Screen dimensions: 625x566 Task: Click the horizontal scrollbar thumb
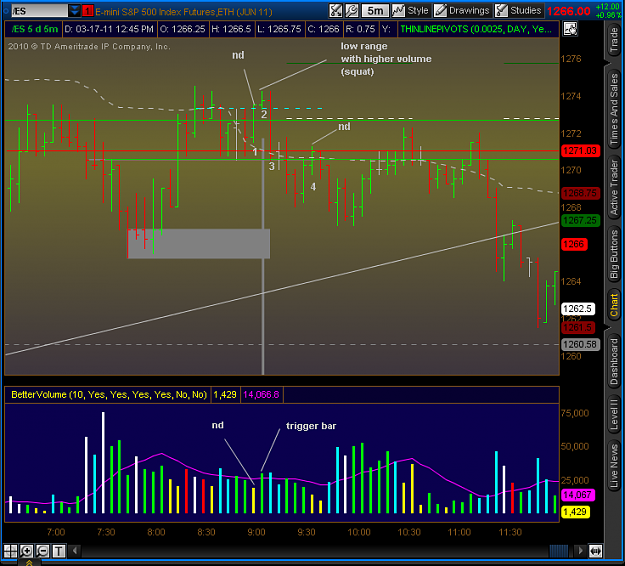point(559,551)
